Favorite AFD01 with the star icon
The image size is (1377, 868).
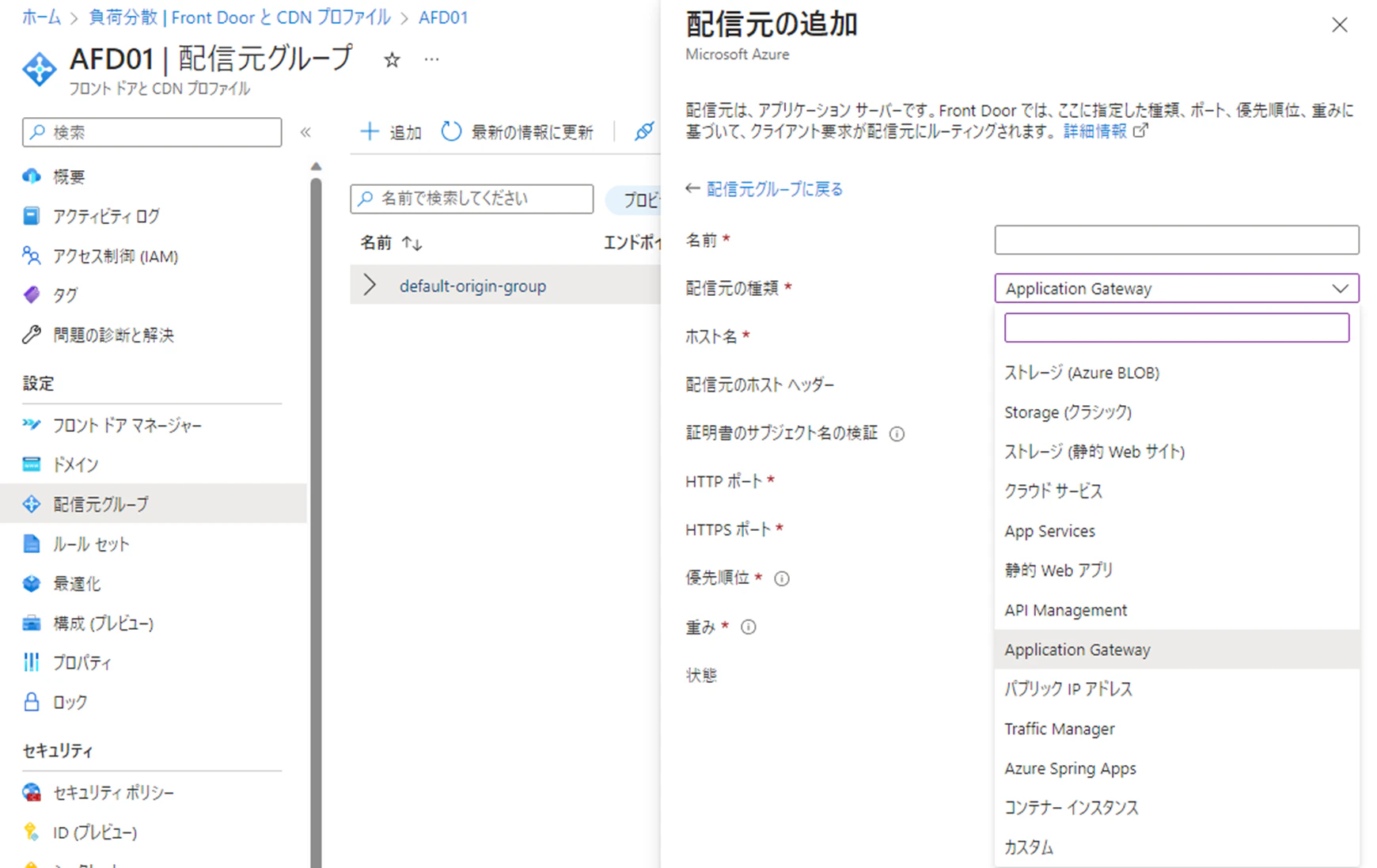pos(392,60)
